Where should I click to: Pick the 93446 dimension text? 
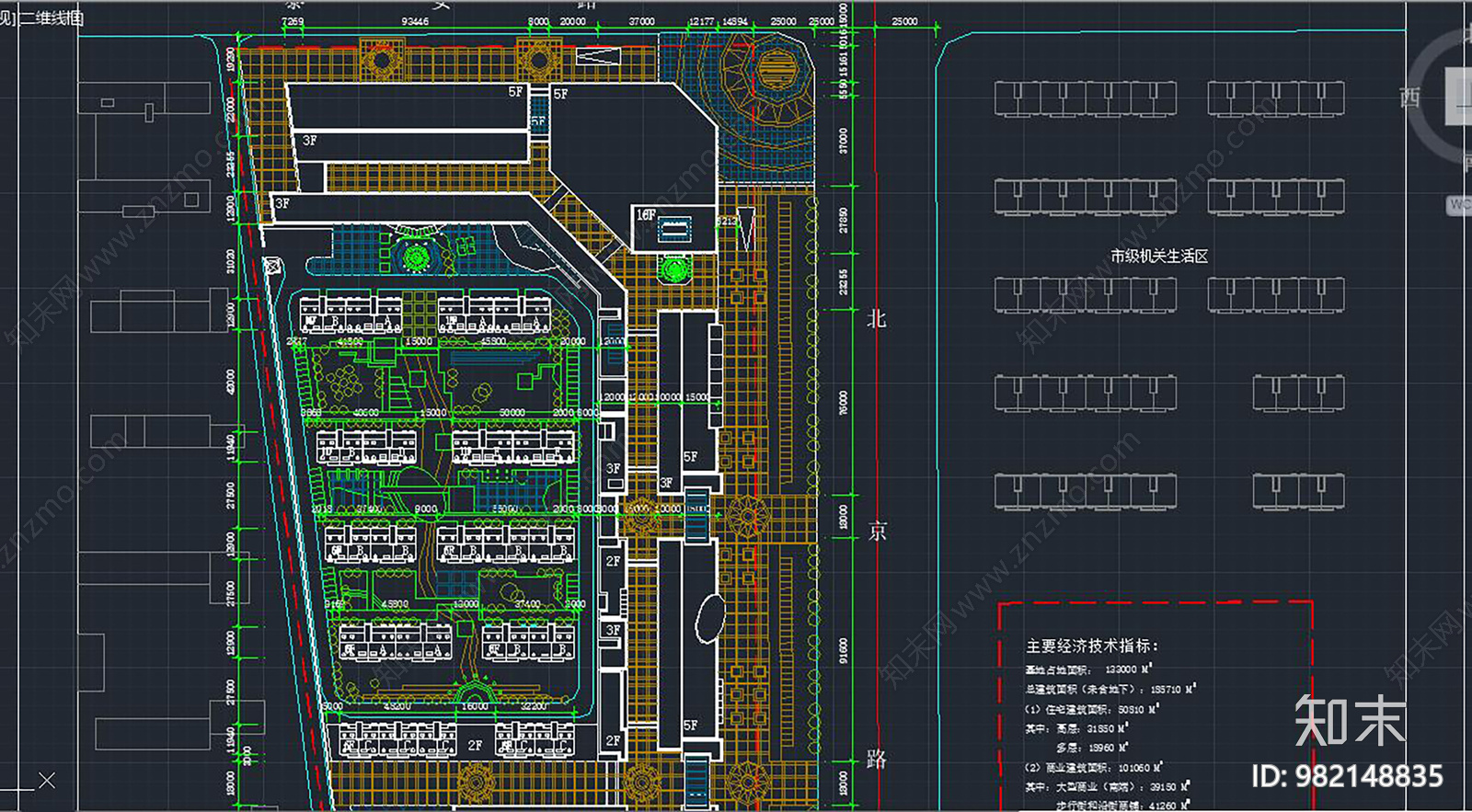tap(415, 21)
